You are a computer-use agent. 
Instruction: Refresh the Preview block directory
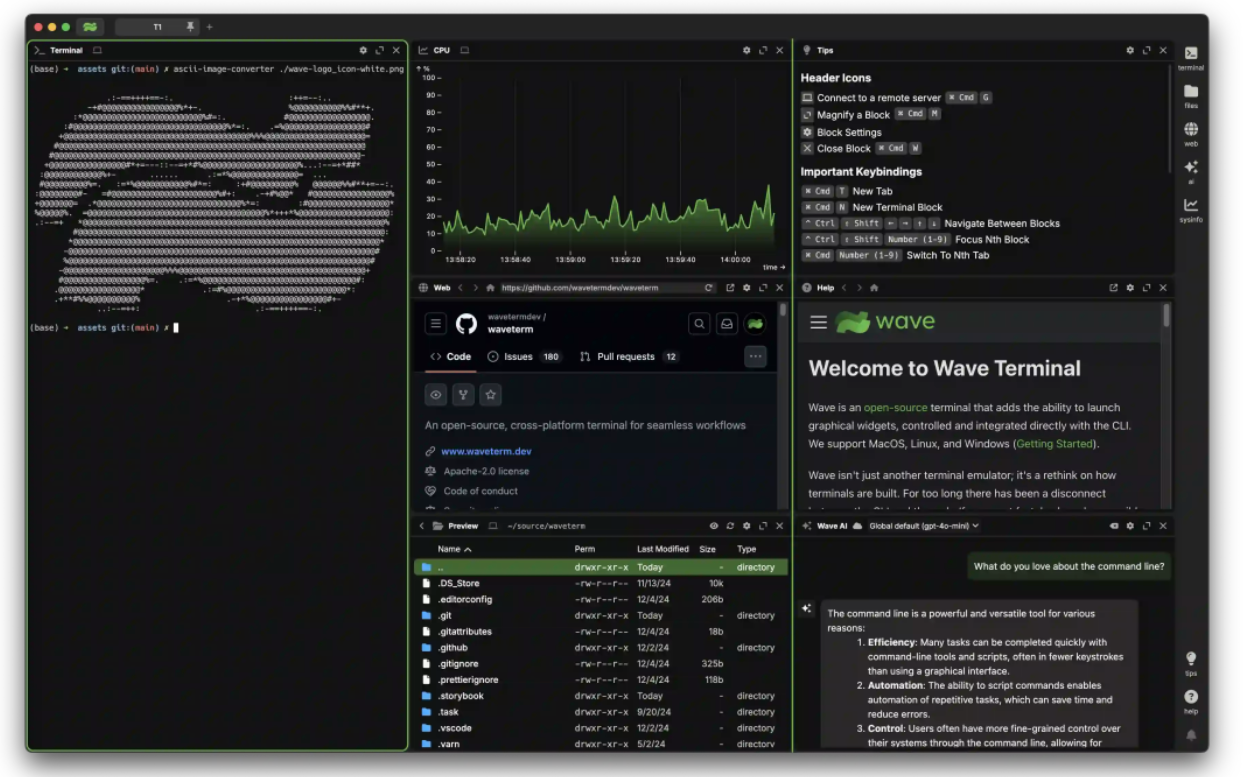[x=730, y=526]
